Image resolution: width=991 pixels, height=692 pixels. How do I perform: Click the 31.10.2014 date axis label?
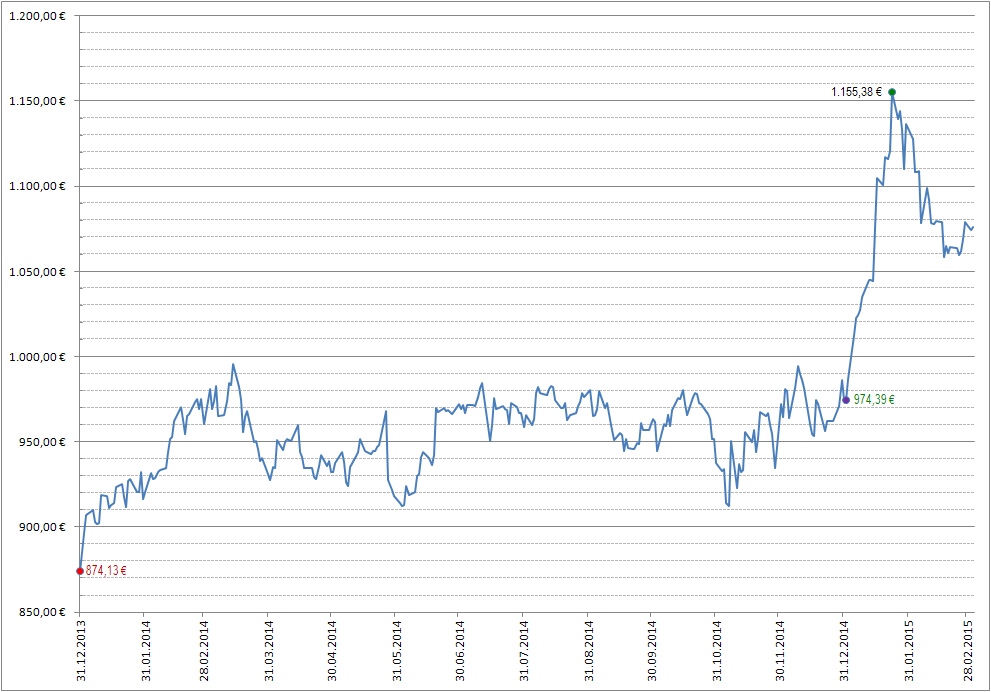[717, 651]
